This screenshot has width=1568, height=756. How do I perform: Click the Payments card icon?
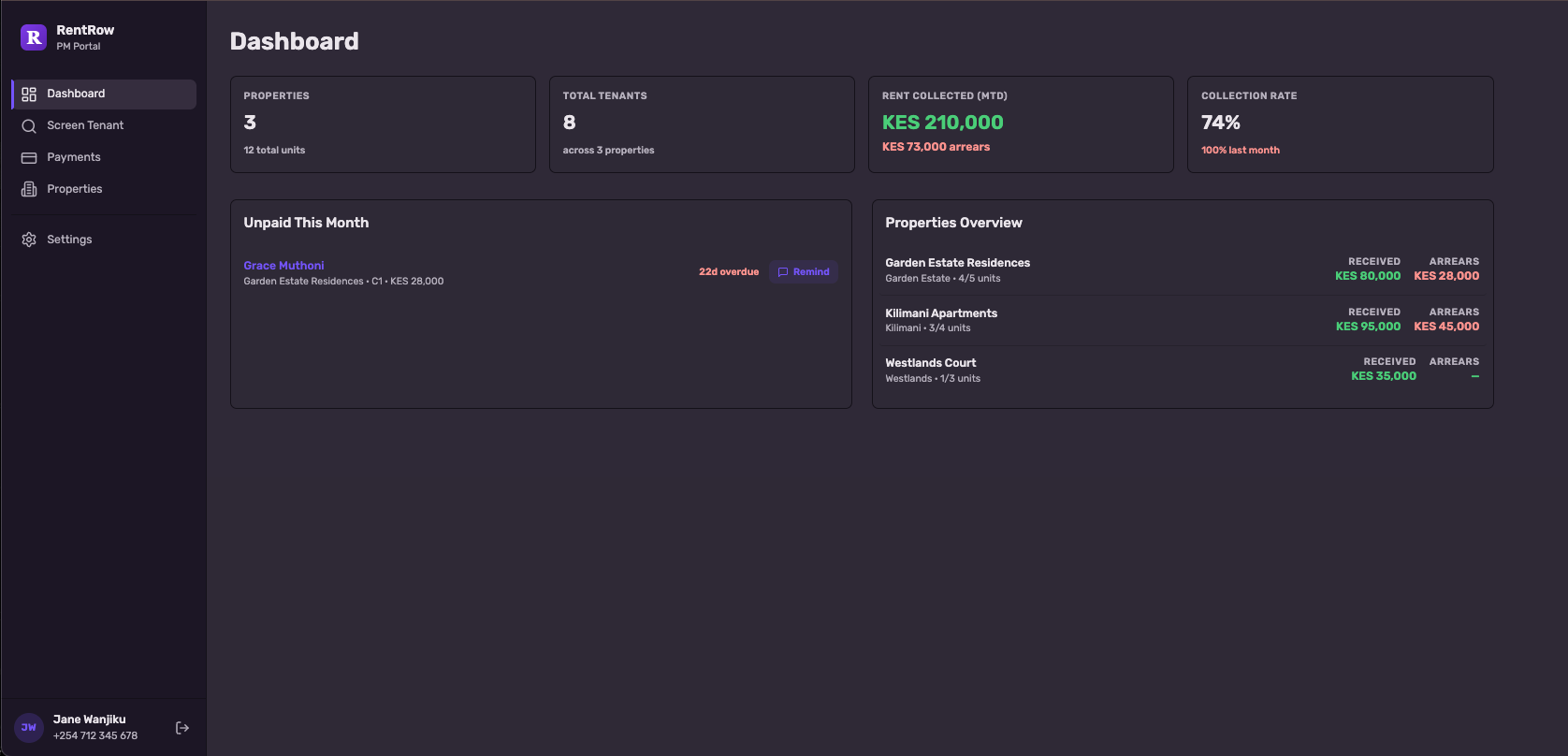coord(29,158)
